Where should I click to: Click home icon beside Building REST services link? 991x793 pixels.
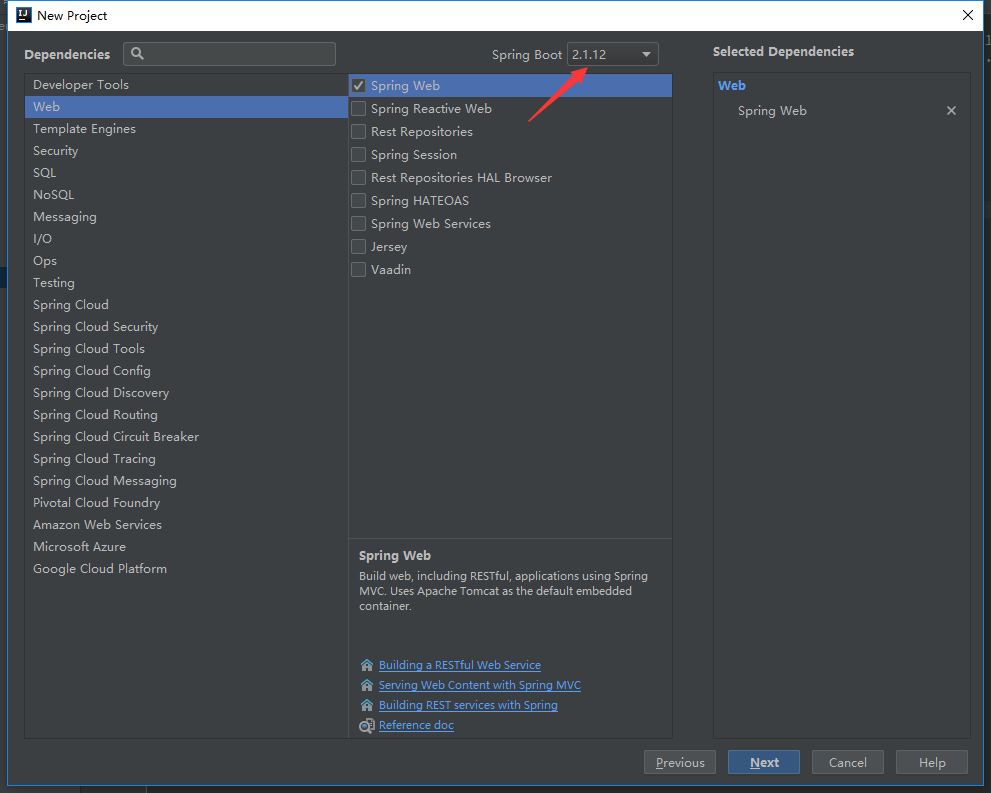pyautogui.click(x=367, y=705)
